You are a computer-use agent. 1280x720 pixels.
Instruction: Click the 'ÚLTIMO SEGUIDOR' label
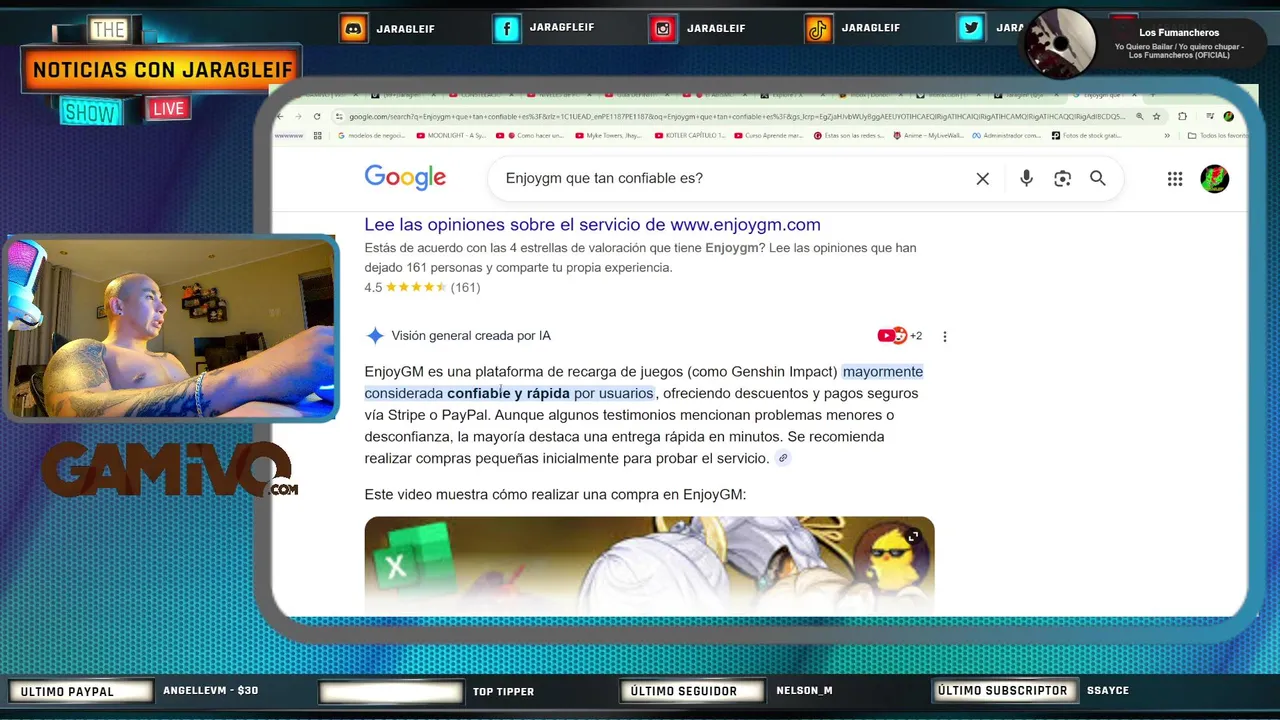point(691,691)
